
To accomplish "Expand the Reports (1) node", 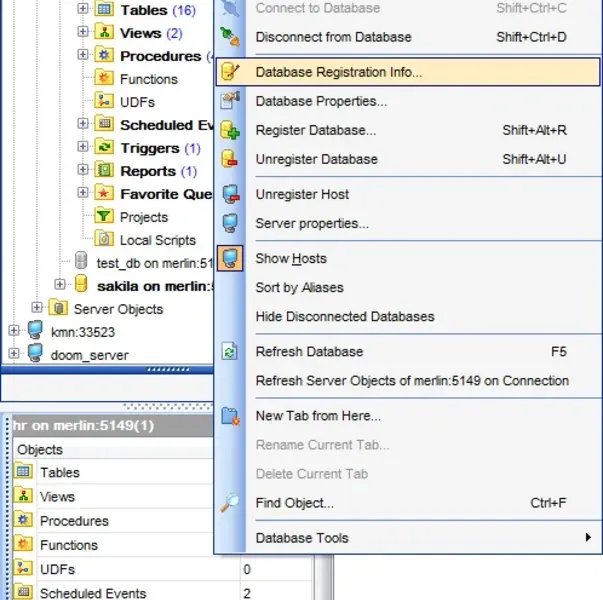I will pyautogui.click(x=83, y=169).
